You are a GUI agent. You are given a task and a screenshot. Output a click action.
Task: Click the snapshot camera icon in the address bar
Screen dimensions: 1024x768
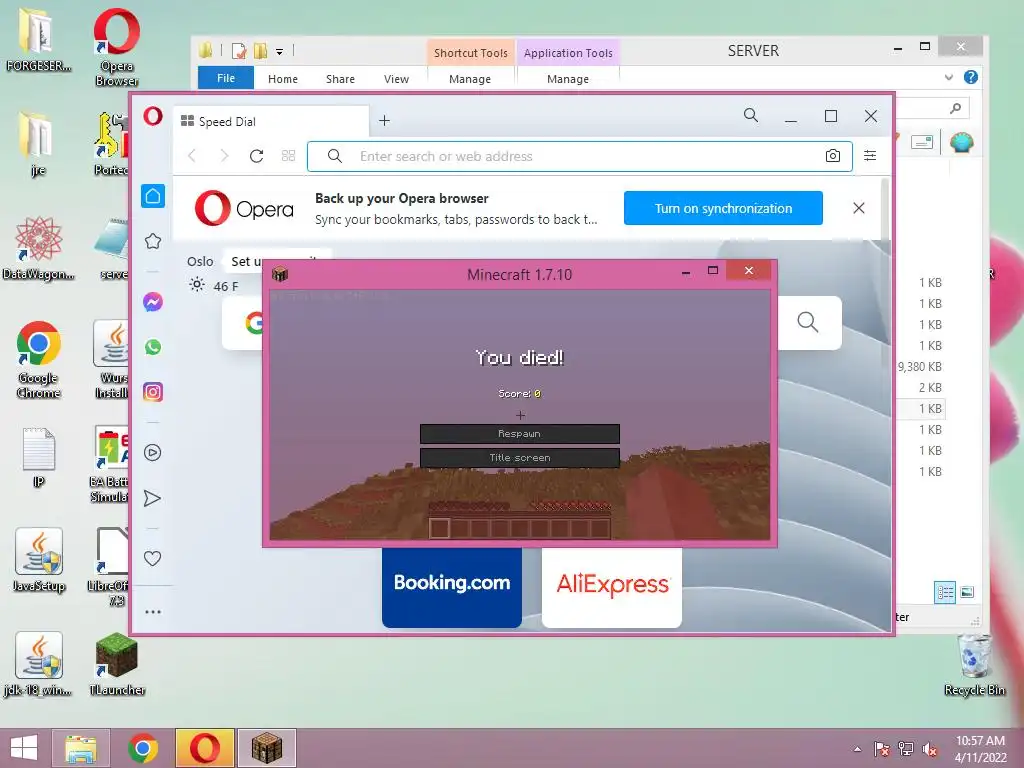pyautogui.click(x=833, y=155)
